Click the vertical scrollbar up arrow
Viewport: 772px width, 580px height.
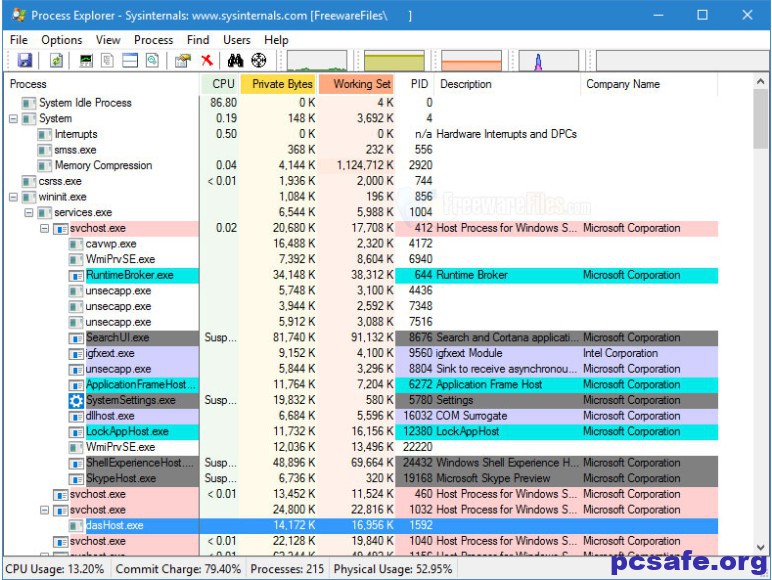click(760, 82)
